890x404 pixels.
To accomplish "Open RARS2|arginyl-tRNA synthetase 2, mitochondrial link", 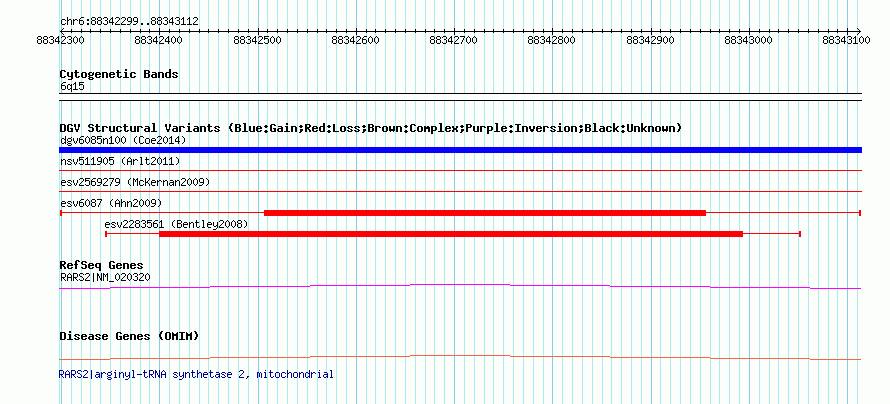I will (x=196, y=374).
